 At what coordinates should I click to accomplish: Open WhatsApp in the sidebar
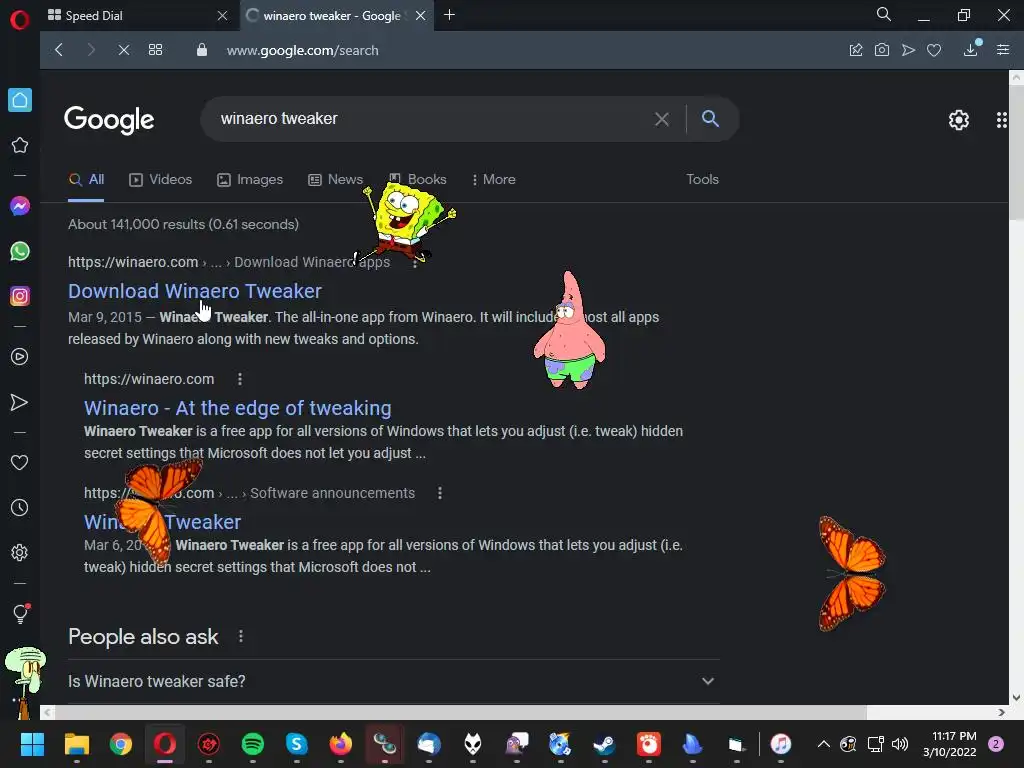(20, 251)
